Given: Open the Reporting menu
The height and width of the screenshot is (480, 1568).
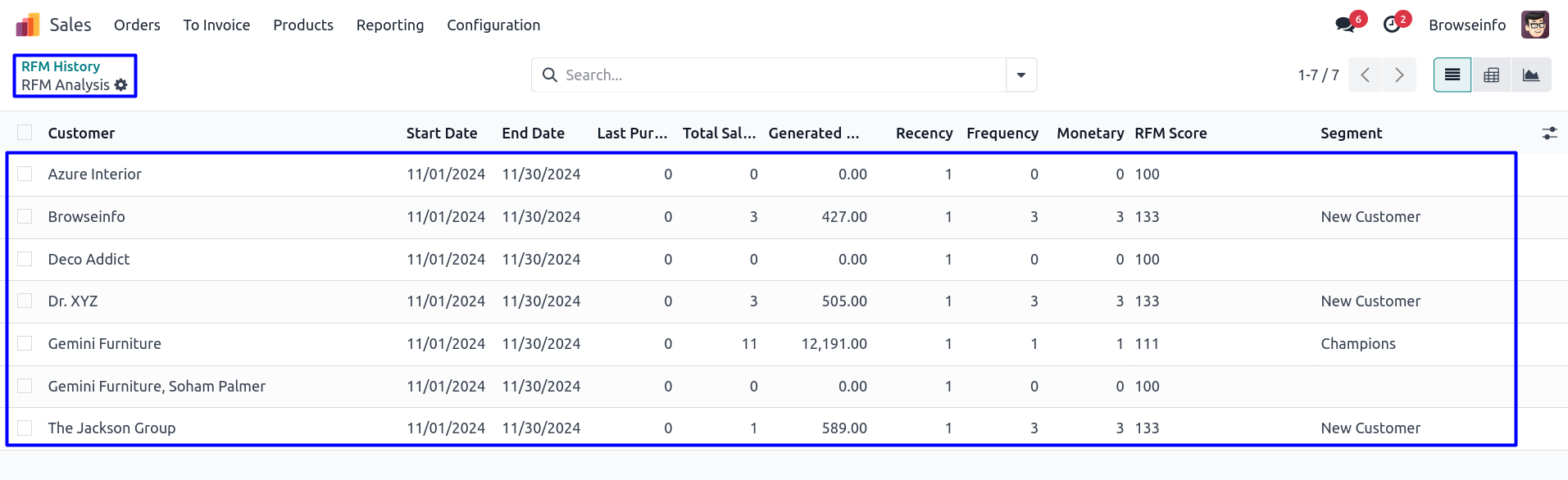Looking at the screenshot, I should (389, 25).
